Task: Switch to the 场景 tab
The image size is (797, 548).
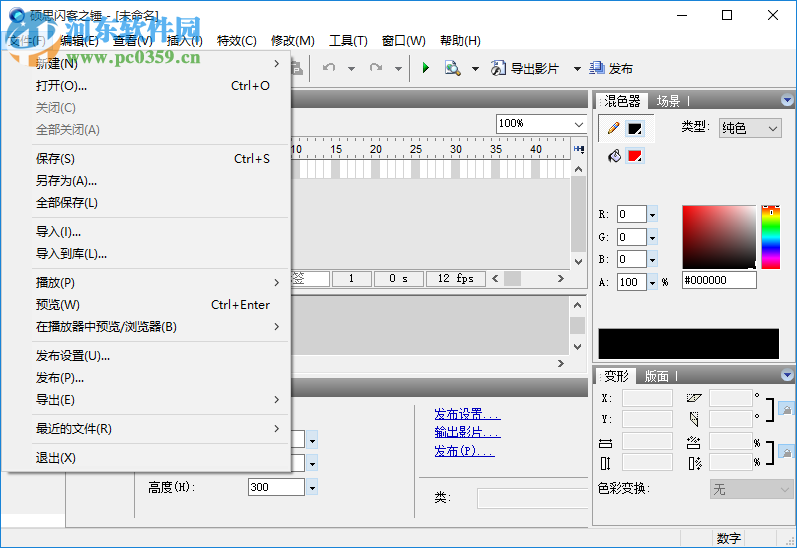Action: tap(668, 101)
